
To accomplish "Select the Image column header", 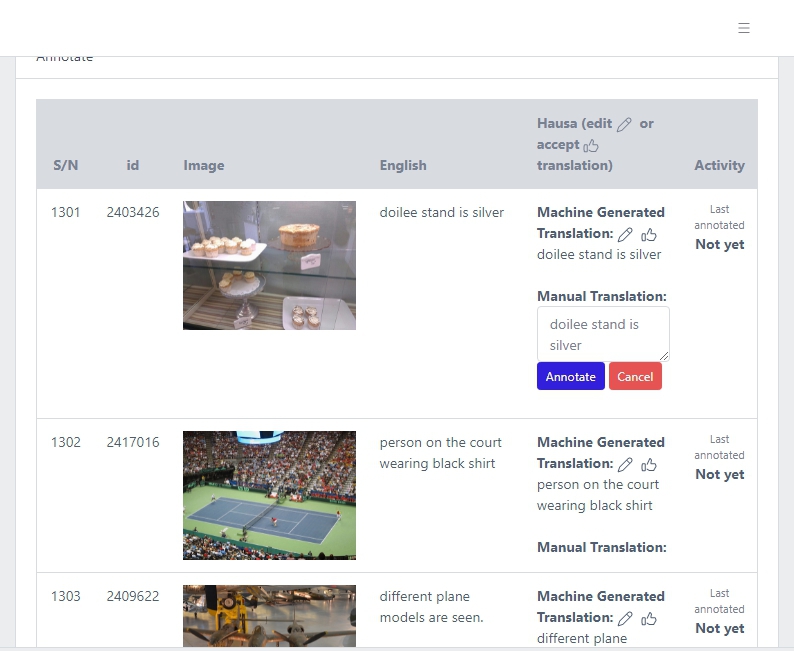I will click(204, 166).
